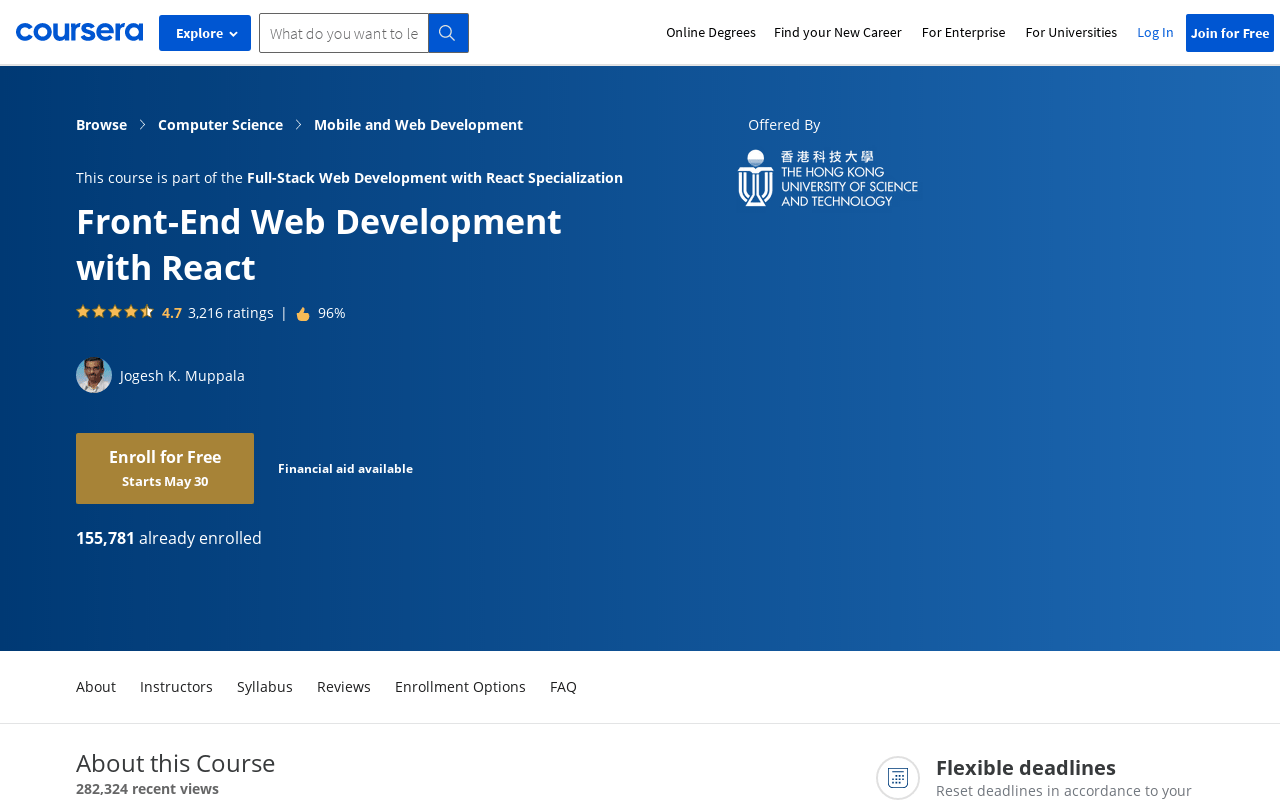The image size is (1280, 800).
Task: Click the Offered By label
Action: 784,125
